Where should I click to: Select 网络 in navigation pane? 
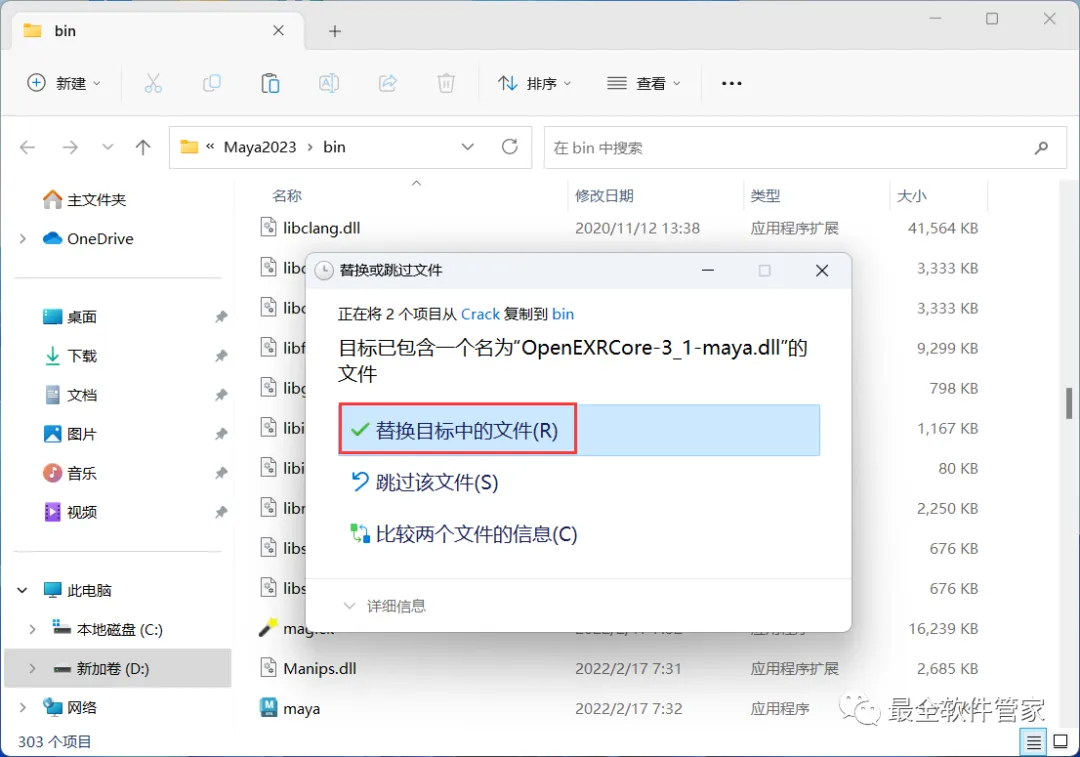(70, 707)
